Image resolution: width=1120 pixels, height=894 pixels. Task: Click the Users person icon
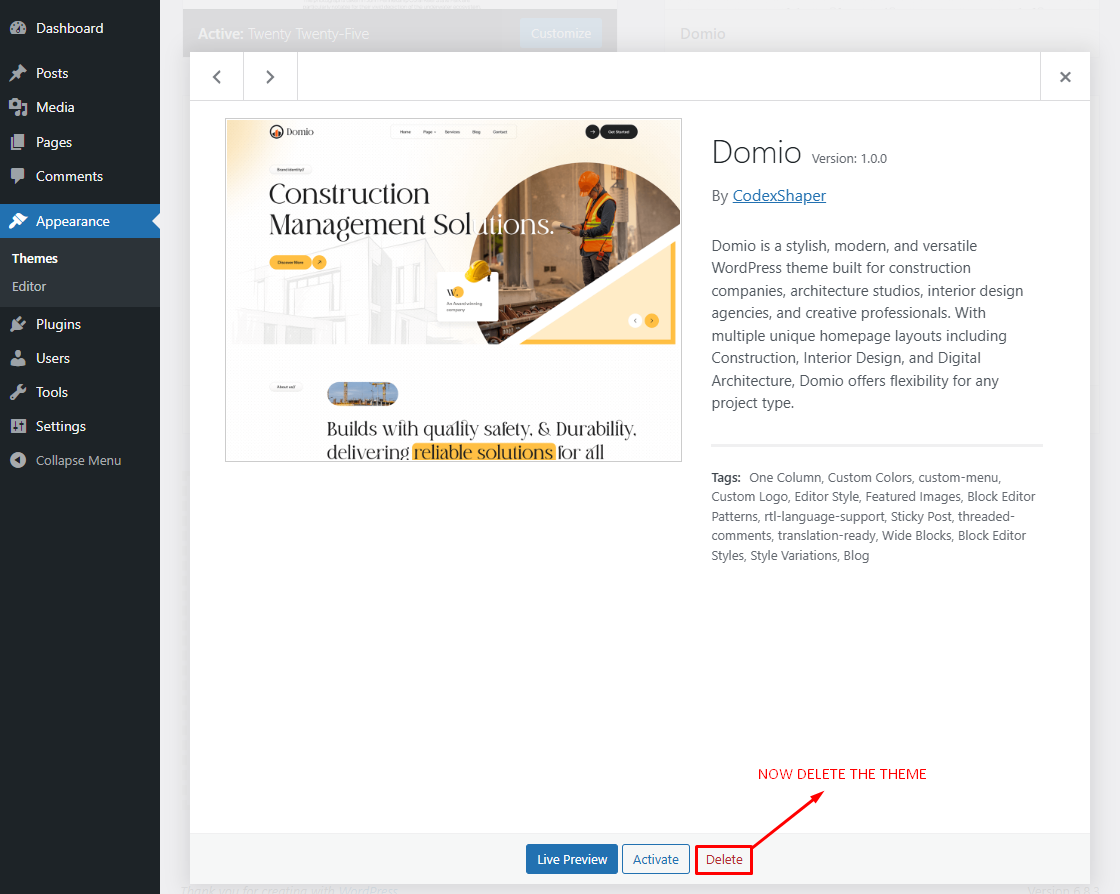pyautogui.click(x=18, y=358)
